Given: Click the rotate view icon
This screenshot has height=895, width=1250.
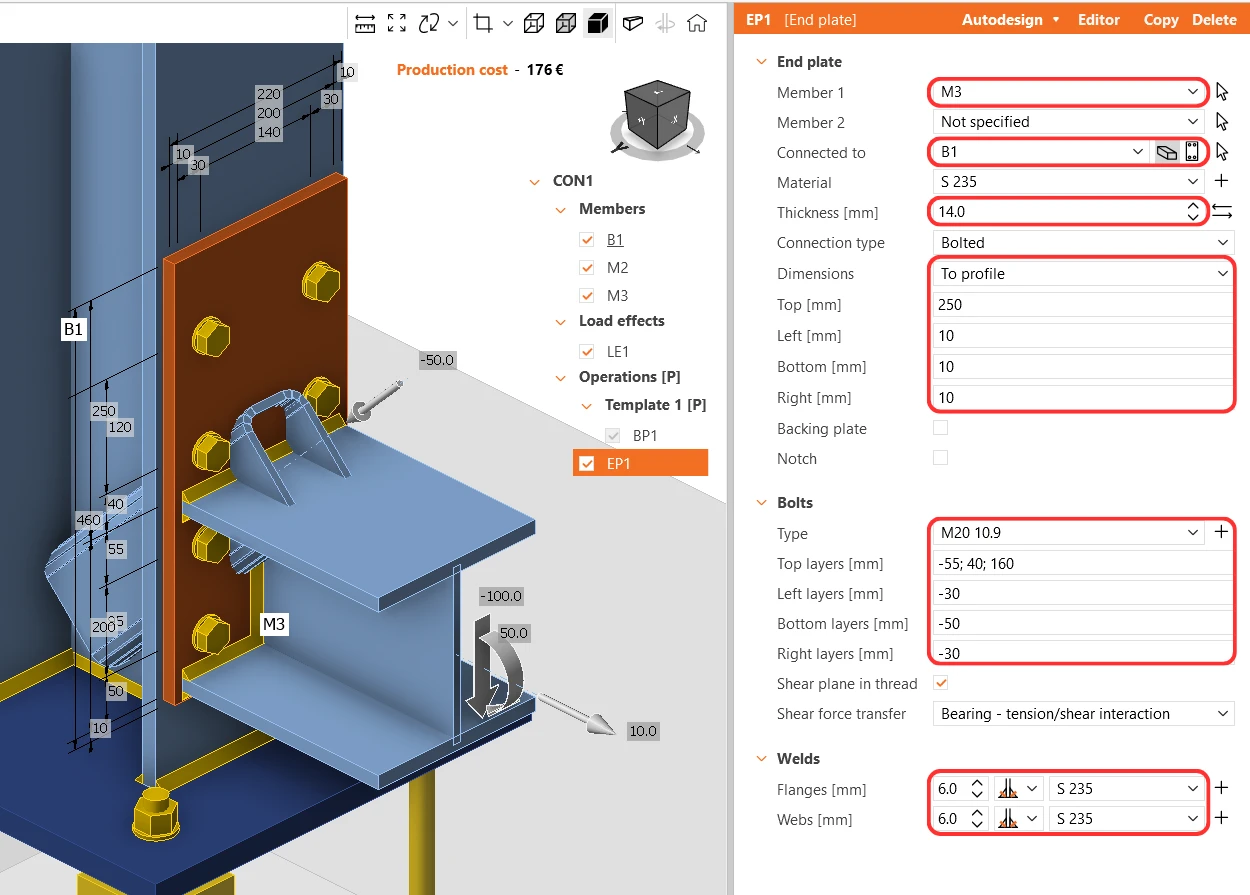Looking at the screenshot, I should 429,23.
